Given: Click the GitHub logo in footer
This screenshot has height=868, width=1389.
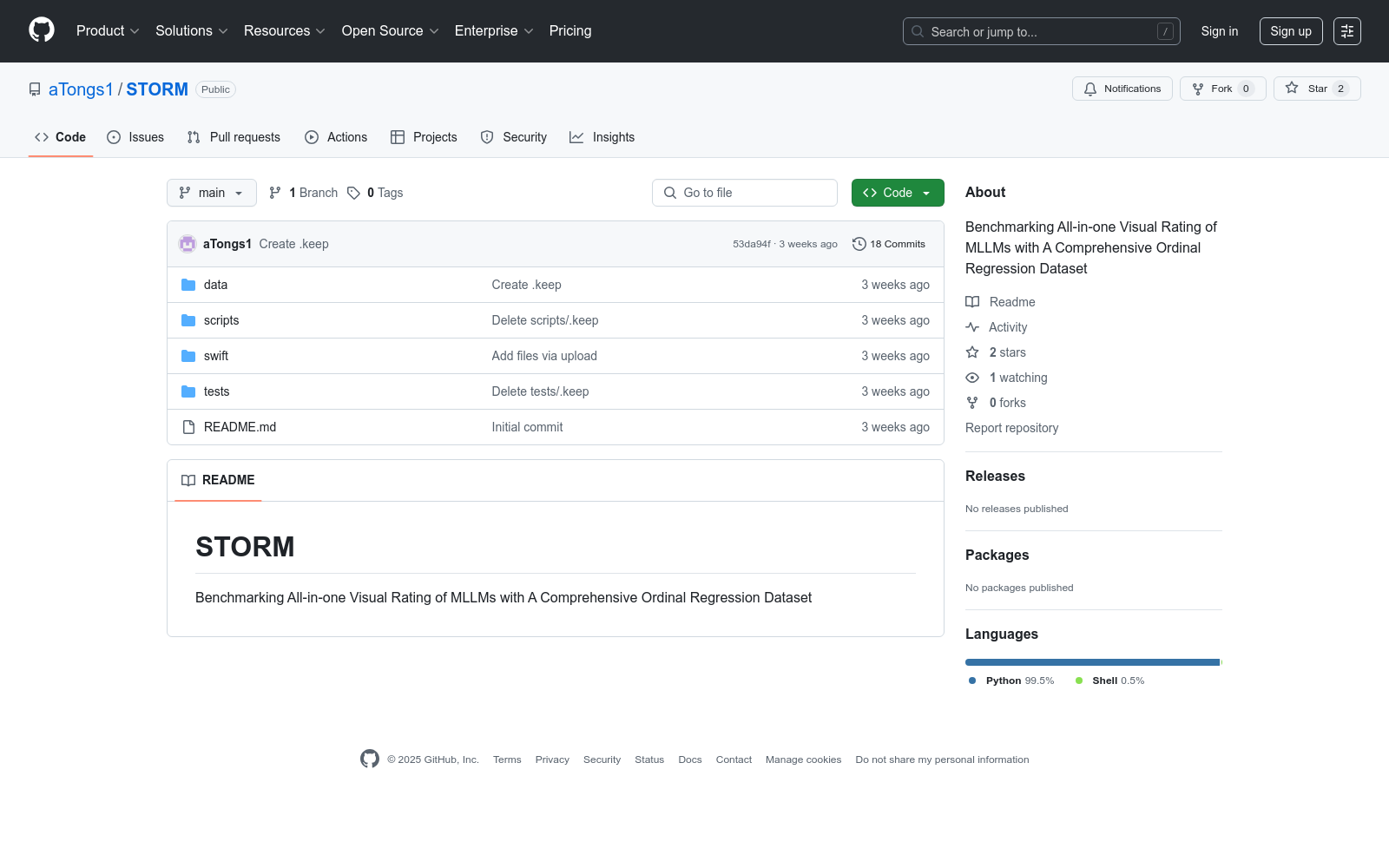Looking at the screenshot, I should click(x=370, y=759).
